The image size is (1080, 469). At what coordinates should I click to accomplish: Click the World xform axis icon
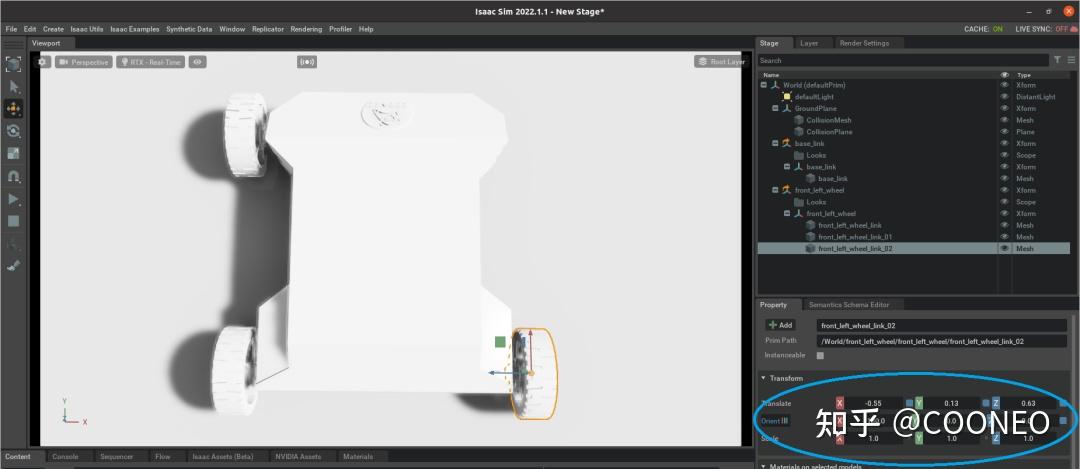point(775,85)
